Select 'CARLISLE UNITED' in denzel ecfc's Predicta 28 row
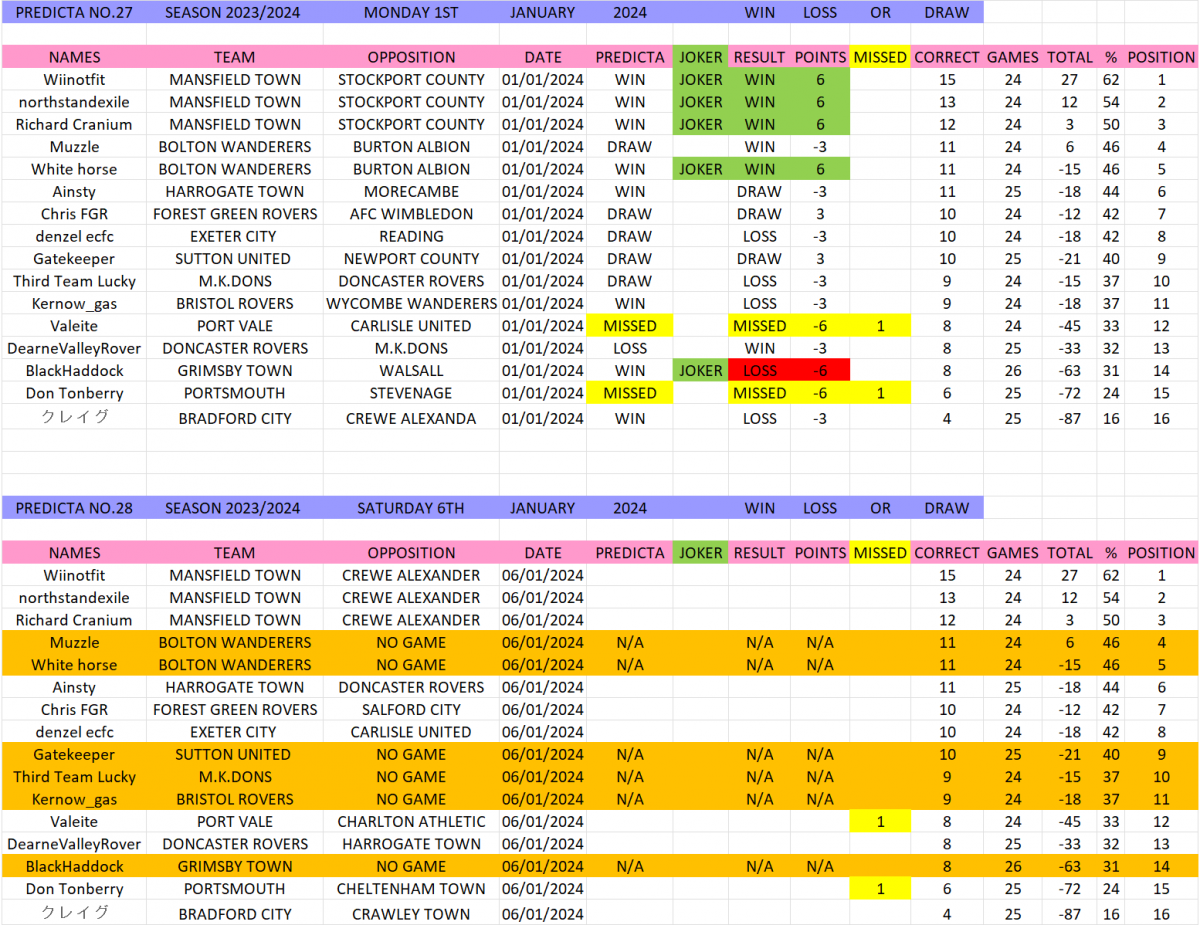The height and width of the screenshot is (925, 1200). click(411, 732)
